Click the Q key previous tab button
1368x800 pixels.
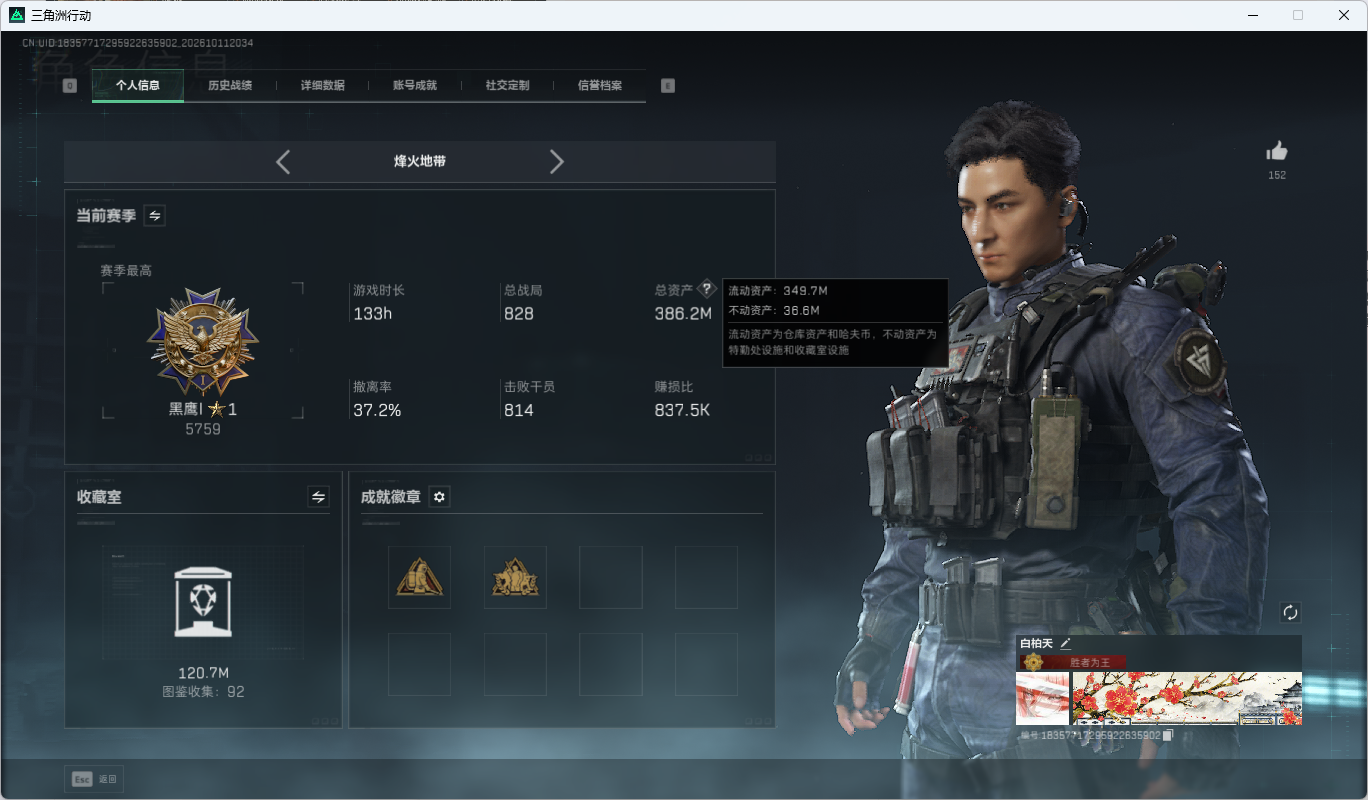coord(69,86)
